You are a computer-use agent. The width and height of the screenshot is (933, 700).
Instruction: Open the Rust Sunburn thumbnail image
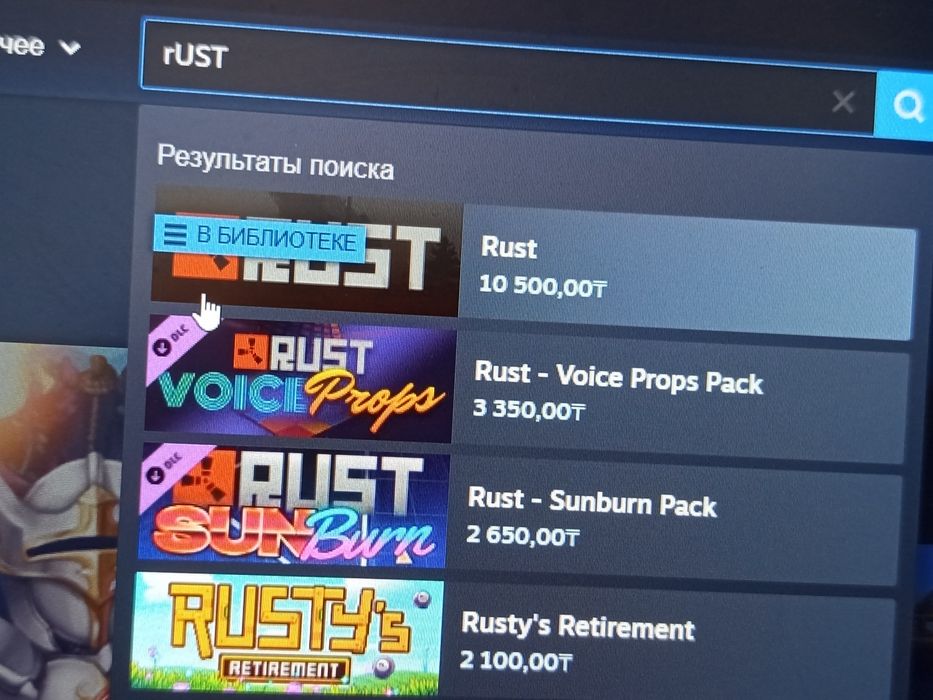pos(294,505)
